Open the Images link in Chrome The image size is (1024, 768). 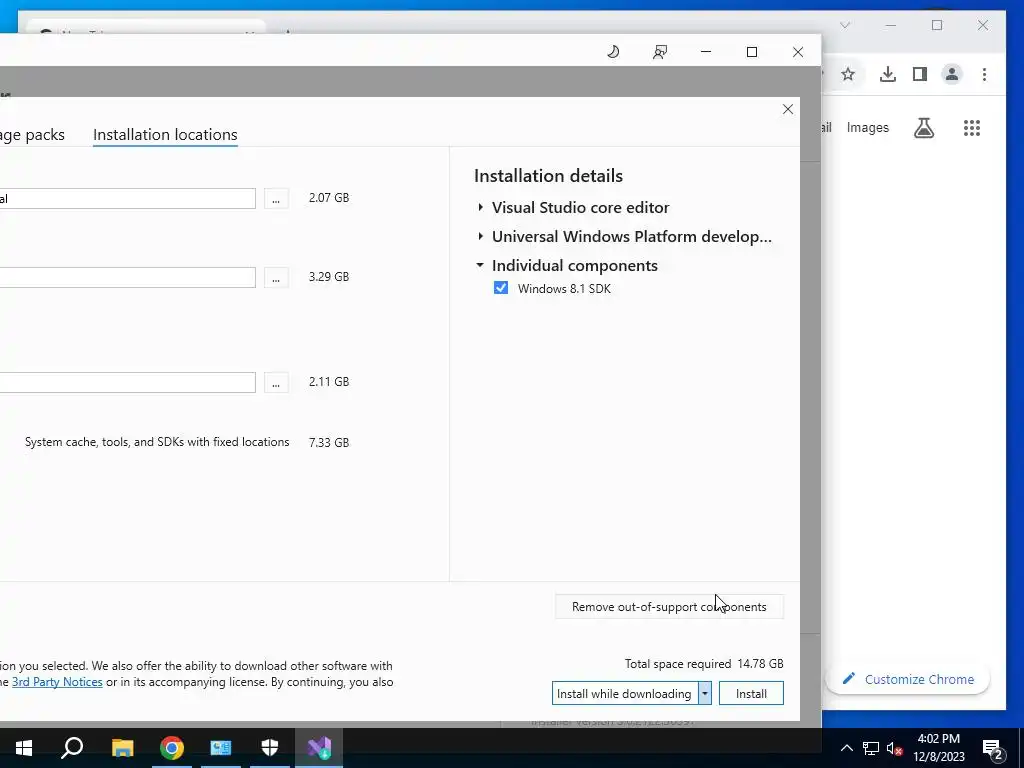click(x=867, y=127)
